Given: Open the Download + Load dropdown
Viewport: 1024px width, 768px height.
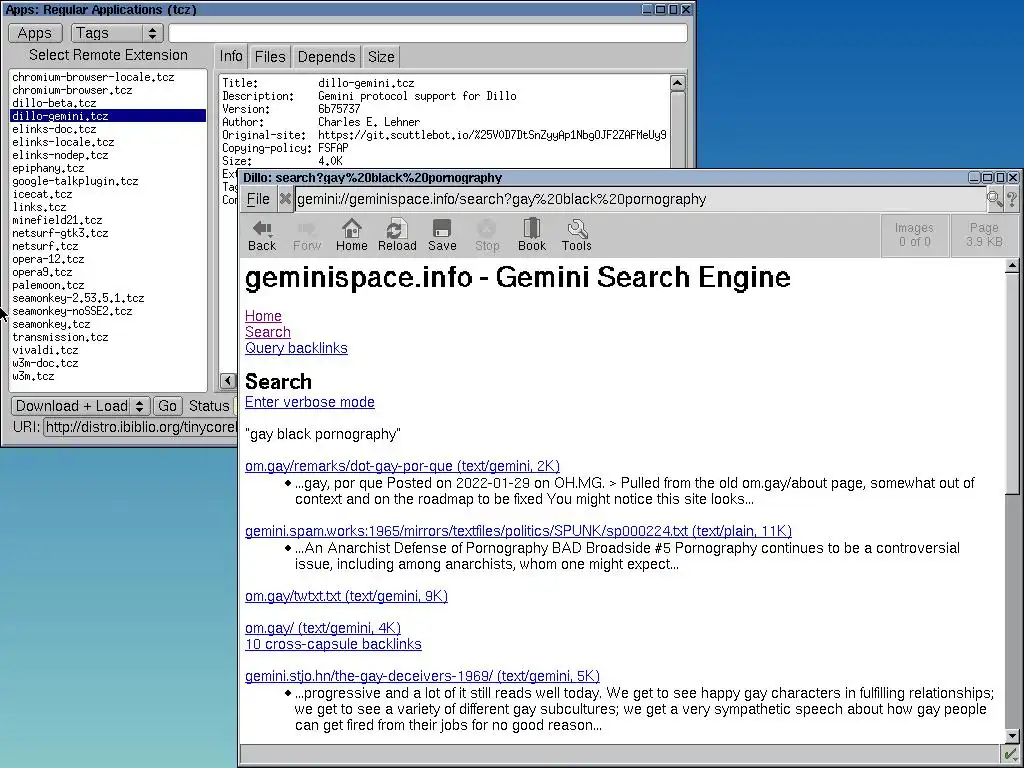Looking at the screenshot, I should point(80,406).
